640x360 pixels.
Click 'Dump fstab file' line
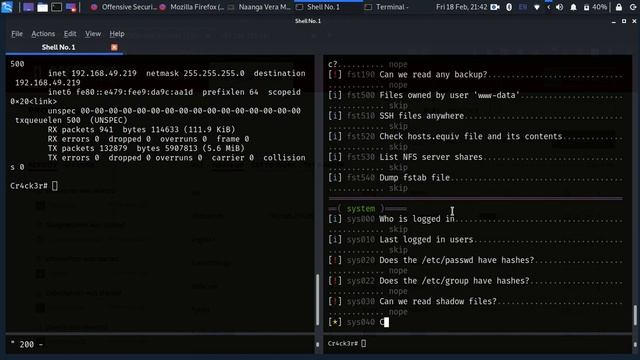(476, 178)
